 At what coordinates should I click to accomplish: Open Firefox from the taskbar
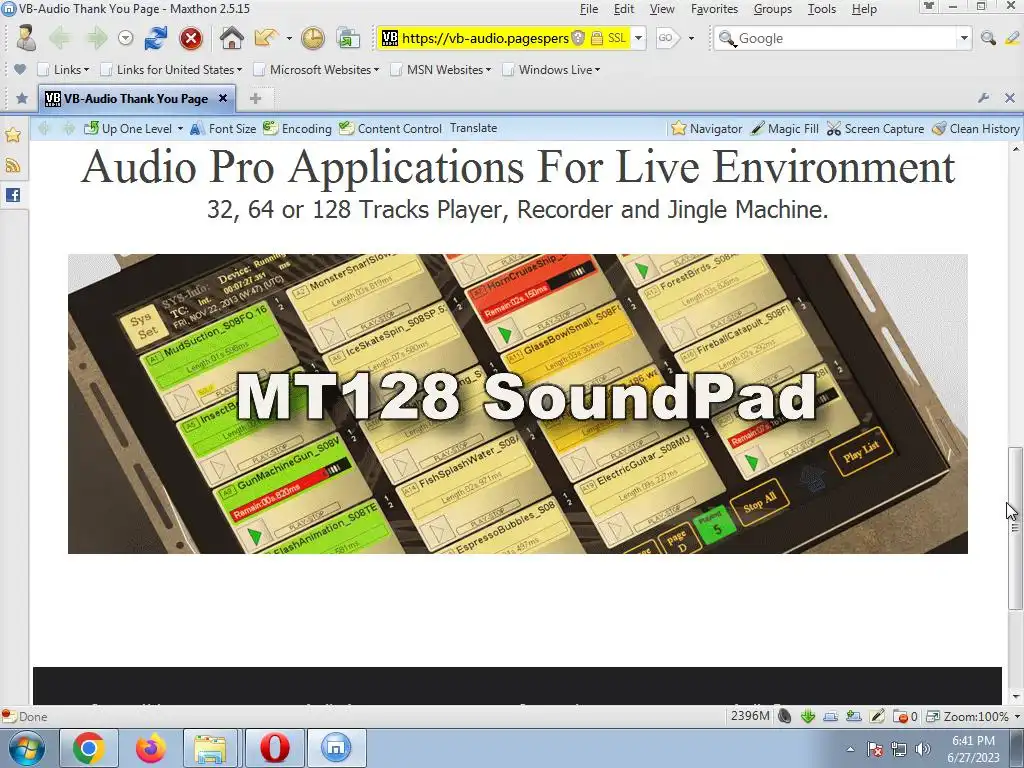pos(151,748)
